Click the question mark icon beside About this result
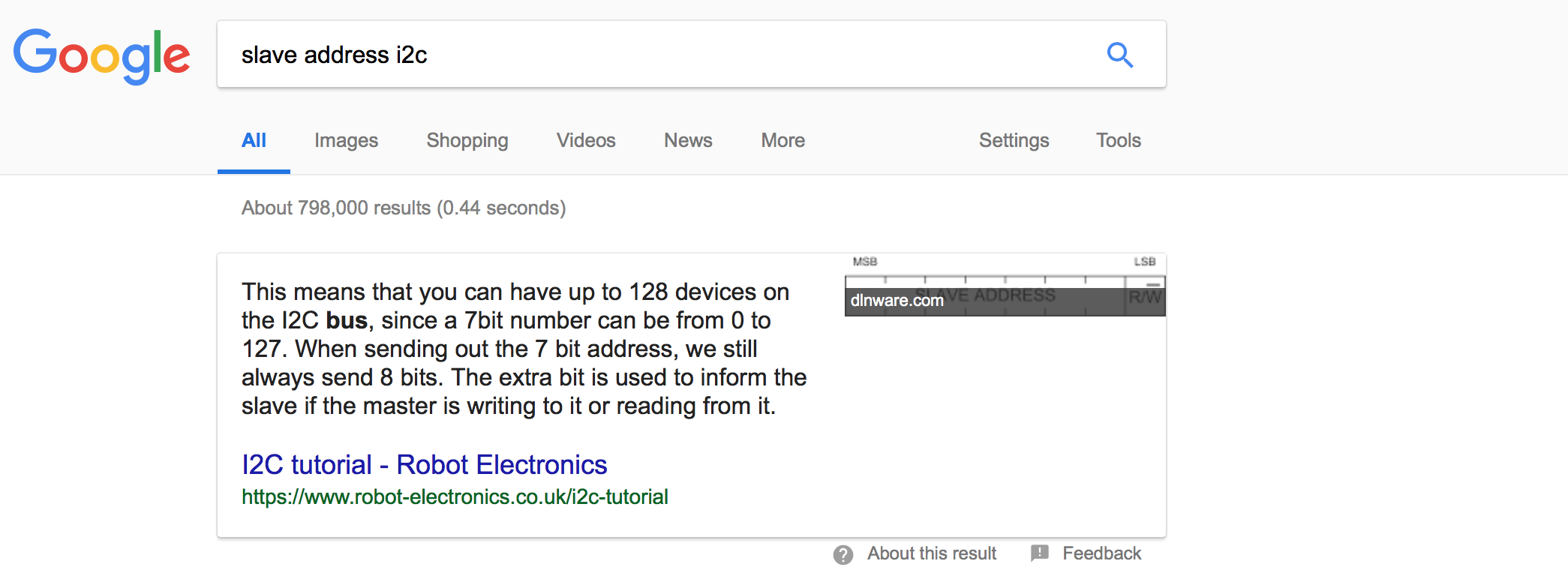 pyautogui.click(x=843, y=555)
